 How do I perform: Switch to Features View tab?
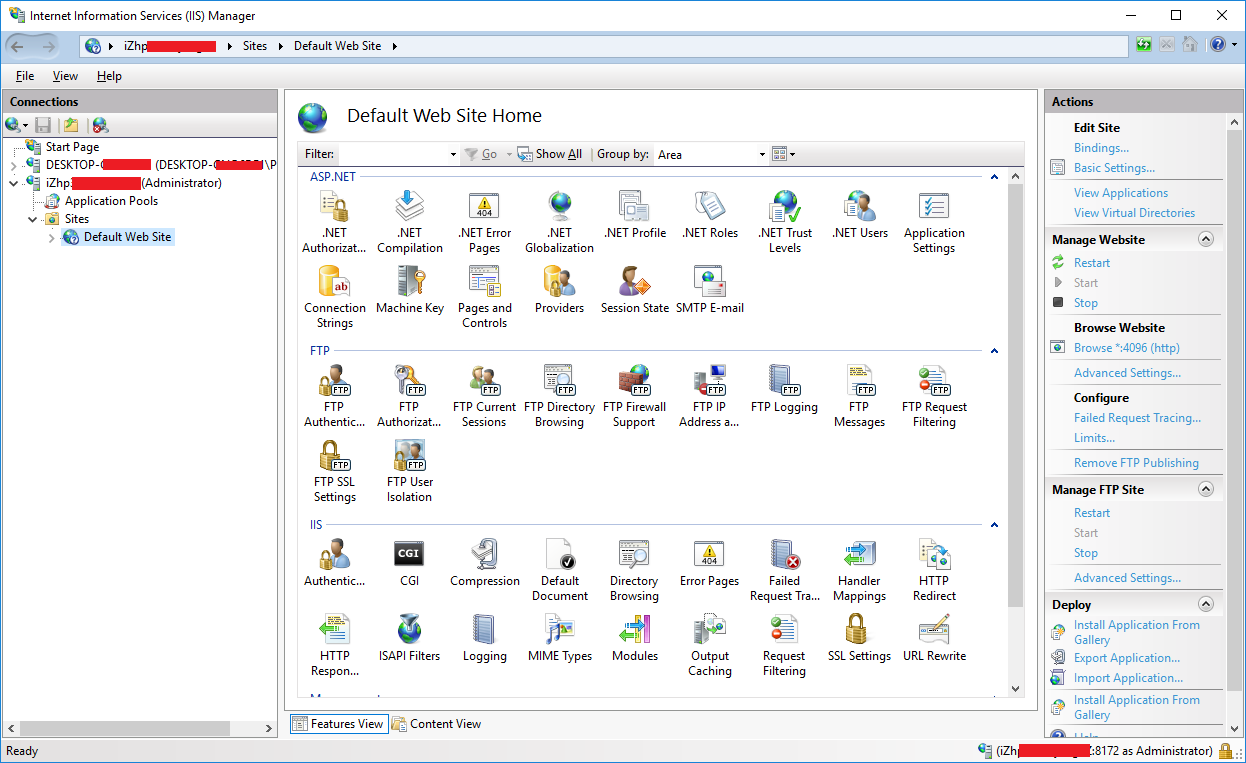click(338, 724)
